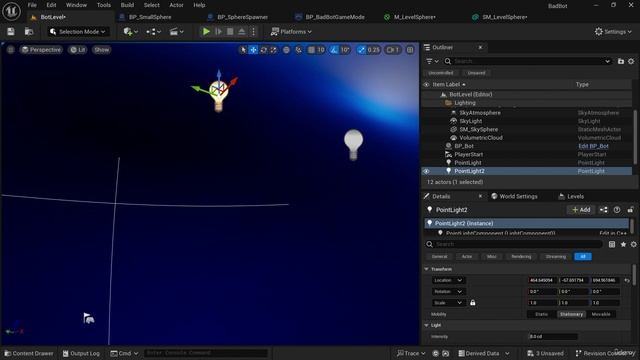Open the Perspective view menu
Screen dimensions: 640x360
41,50
